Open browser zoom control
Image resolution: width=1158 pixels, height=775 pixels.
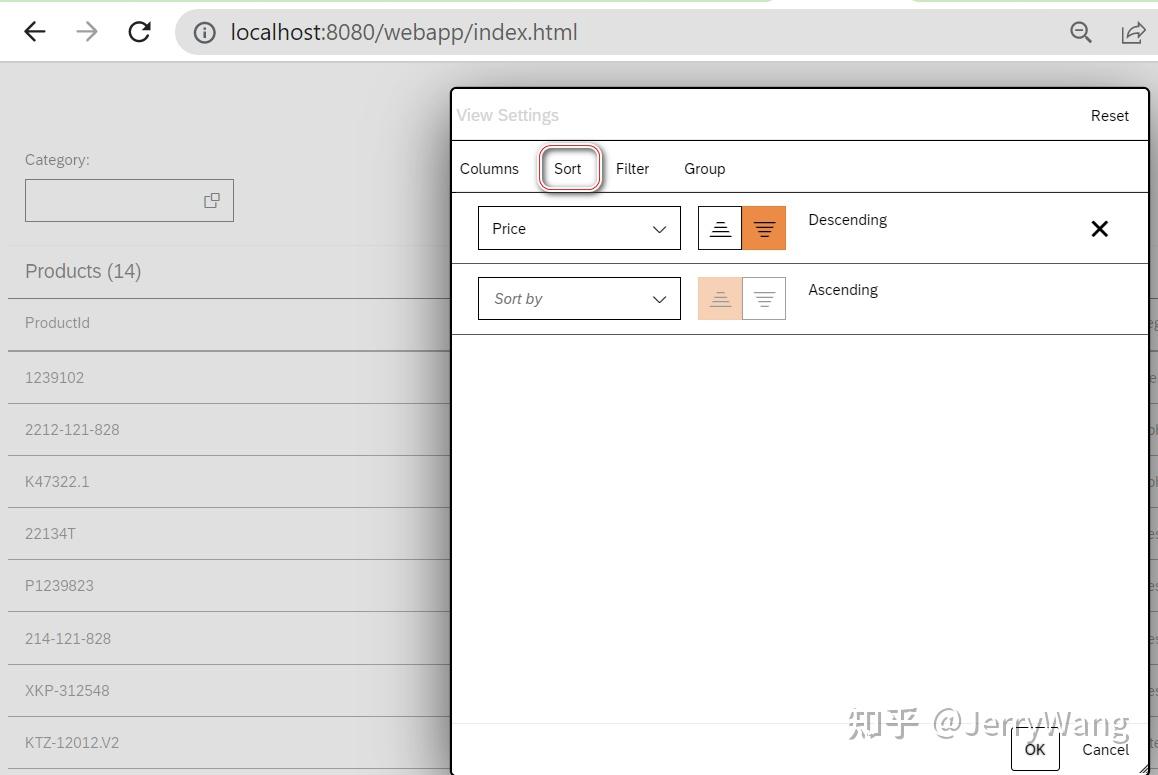1080,32
